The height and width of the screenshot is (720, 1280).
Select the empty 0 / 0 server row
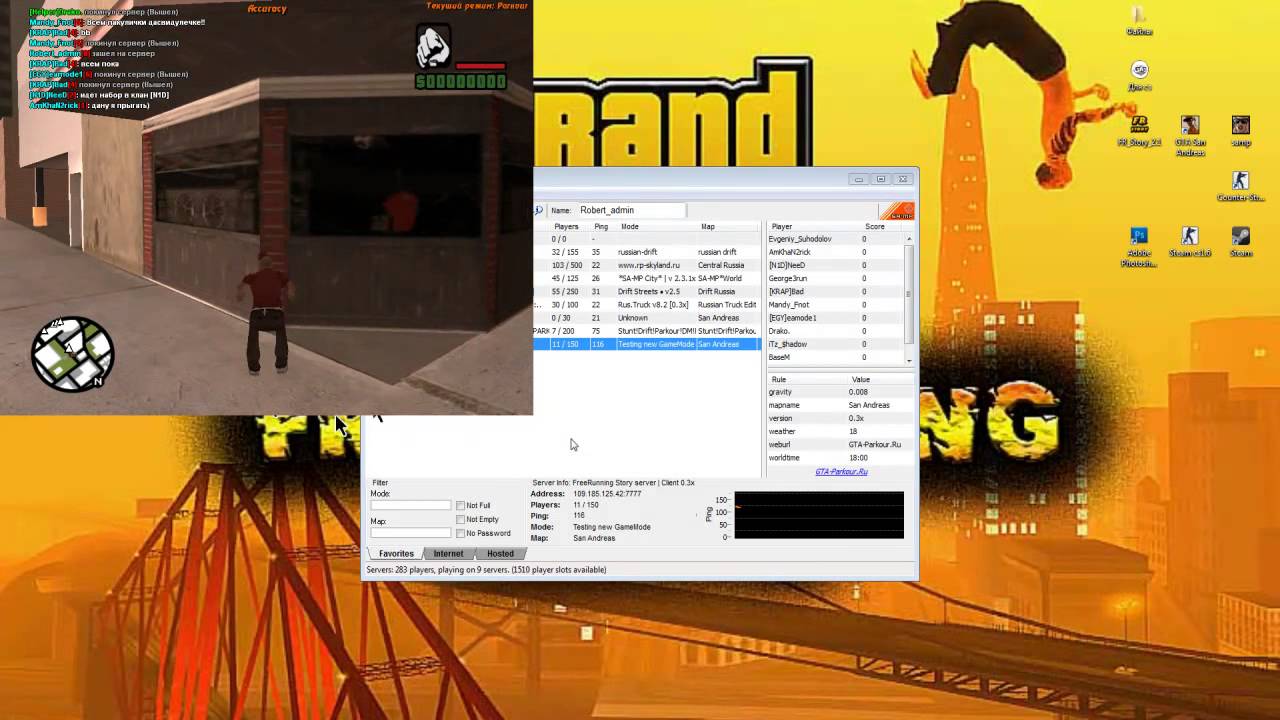(x=647, y=239)
